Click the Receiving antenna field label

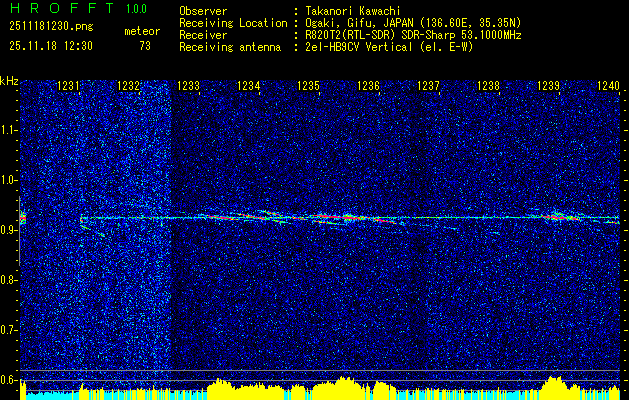pyautogui.click(x=230, y=47)
